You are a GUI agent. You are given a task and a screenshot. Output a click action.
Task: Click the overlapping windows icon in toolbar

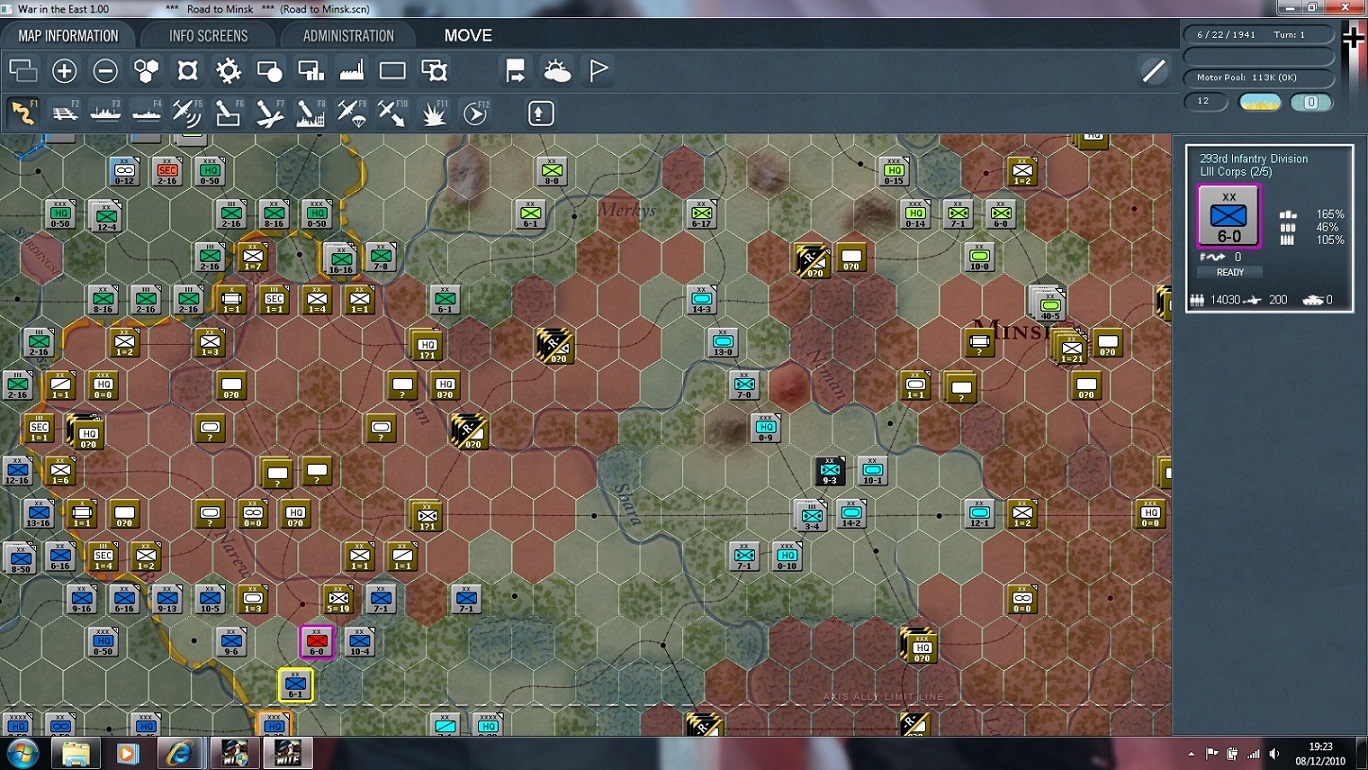pos(23,71)
